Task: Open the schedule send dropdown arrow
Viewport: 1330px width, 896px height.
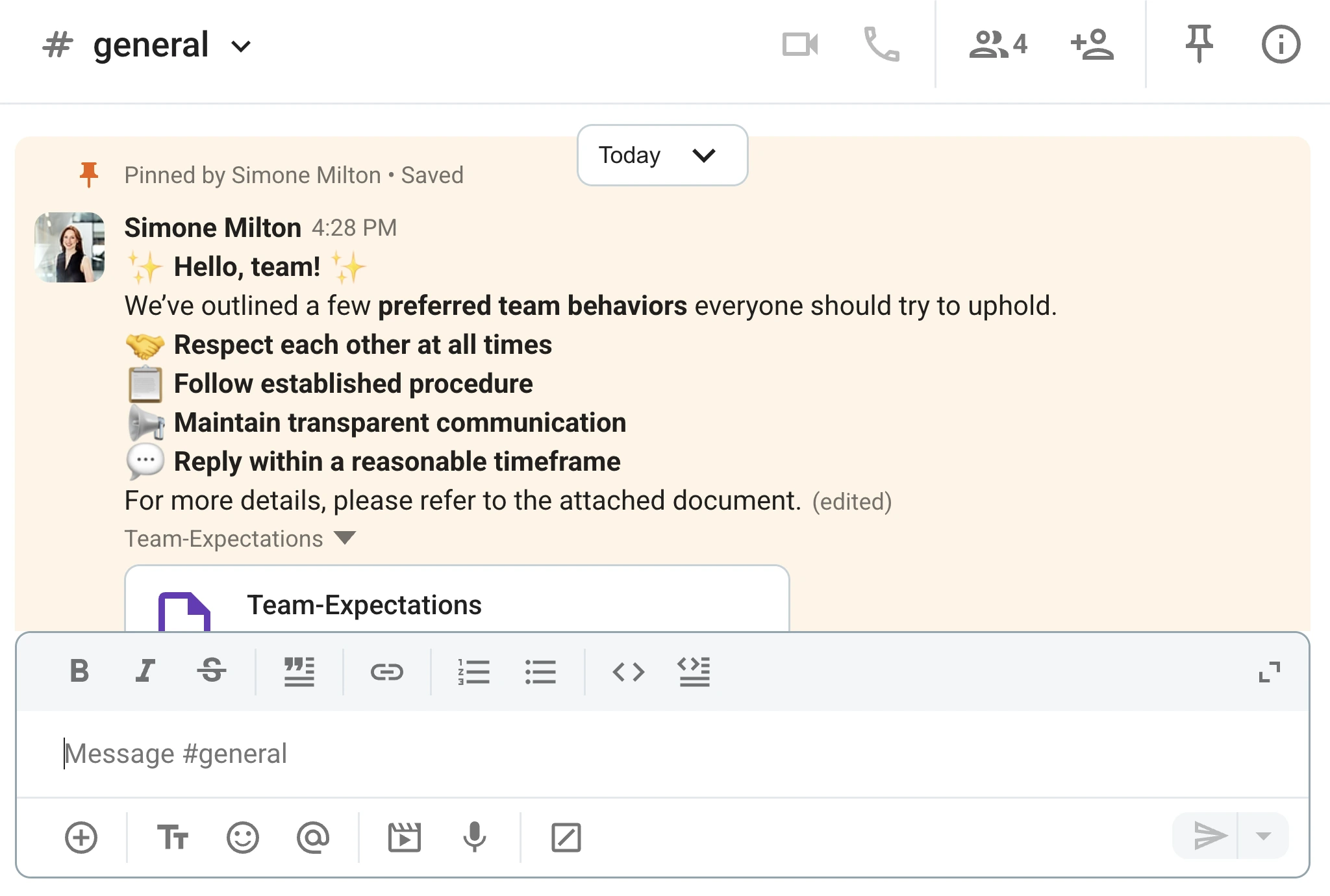Action: (x=1264, y=836)
